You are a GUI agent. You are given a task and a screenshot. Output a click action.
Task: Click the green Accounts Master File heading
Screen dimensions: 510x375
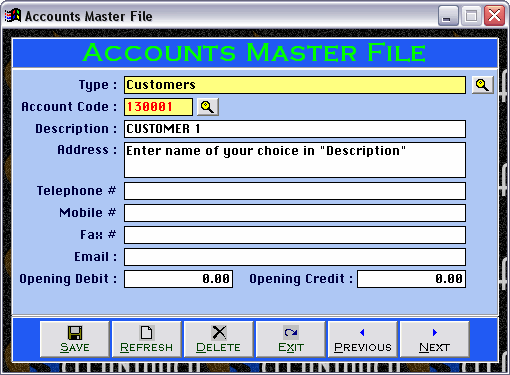click(x=255, y=53)
